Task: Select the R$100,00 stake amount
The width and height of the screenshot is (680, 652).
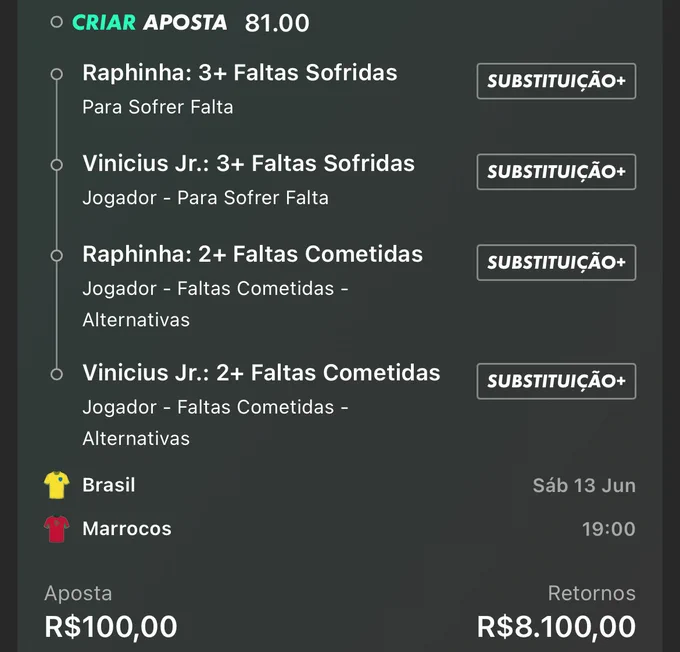Action: [111, 627]
